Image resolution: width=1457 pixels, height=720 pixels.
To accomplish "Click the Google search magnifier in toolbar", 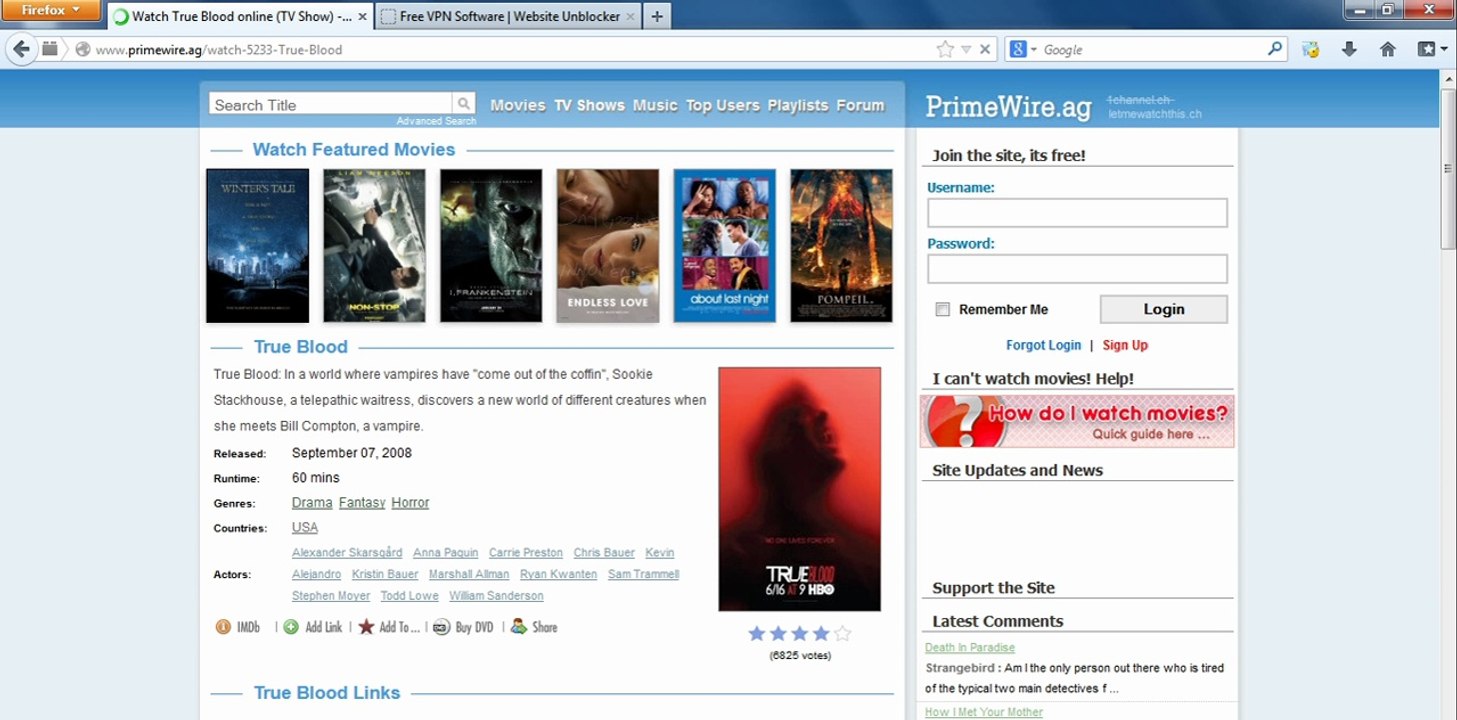I will coord(1275,48).
